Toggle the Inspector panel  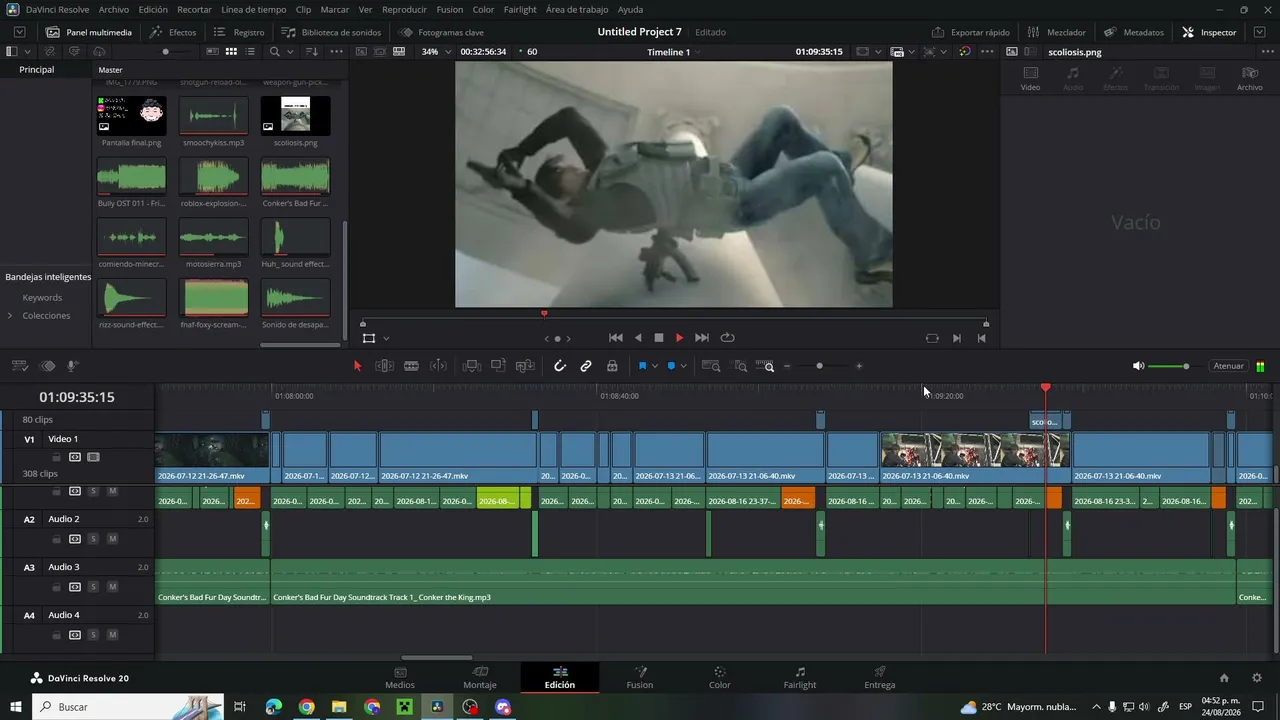coord(1209,32)
